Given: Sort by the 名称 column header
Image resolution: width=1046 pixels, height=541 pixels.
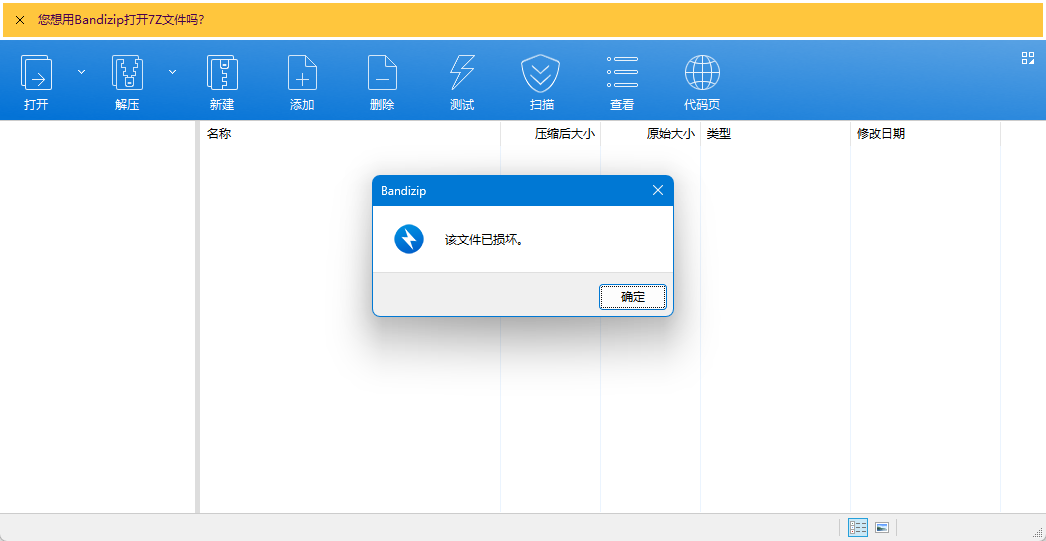Looking at the screenshot, I should pos(350,133).
